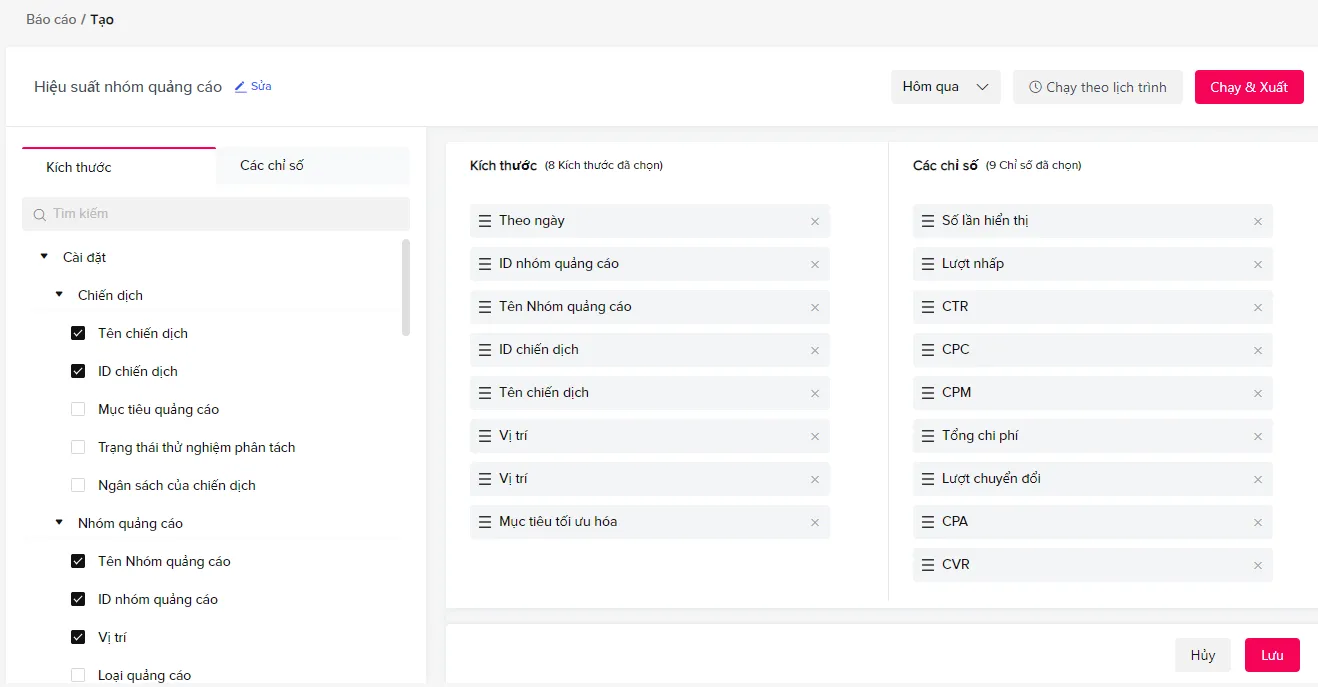Image resolution: width=1318 pixels, height=687 pixels.
Task: Uncheck the Tên chiến dịch checkbox
Action: click(78, 333)
